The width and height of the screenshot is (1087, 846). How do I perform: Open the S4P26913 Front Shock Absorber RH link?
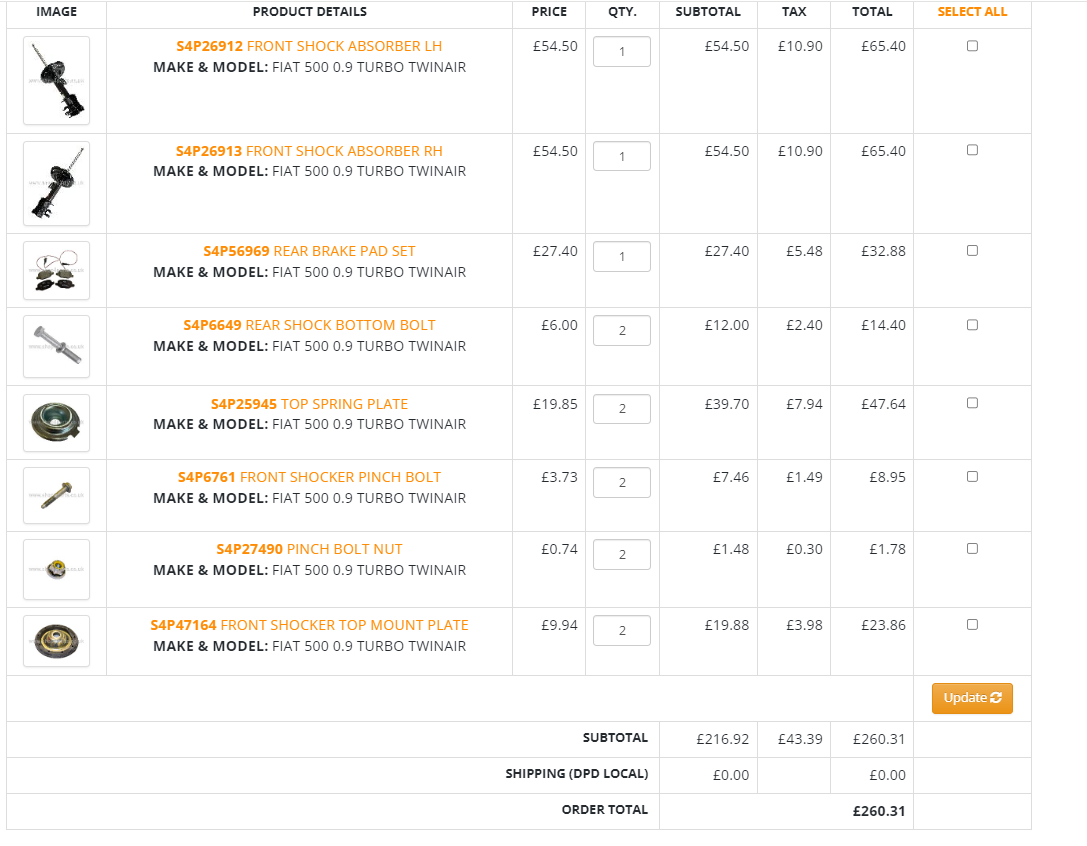pos(309,151)
